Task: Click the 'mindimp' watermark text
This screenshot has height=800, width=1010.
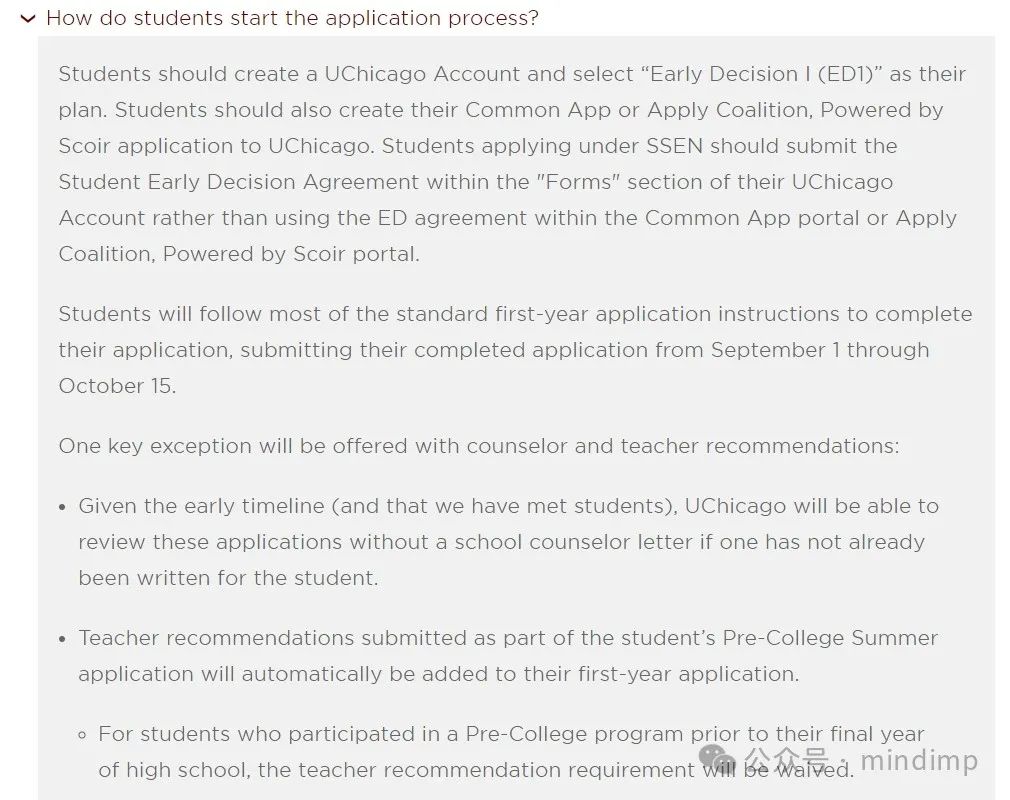Action: (x=919, y=760)
